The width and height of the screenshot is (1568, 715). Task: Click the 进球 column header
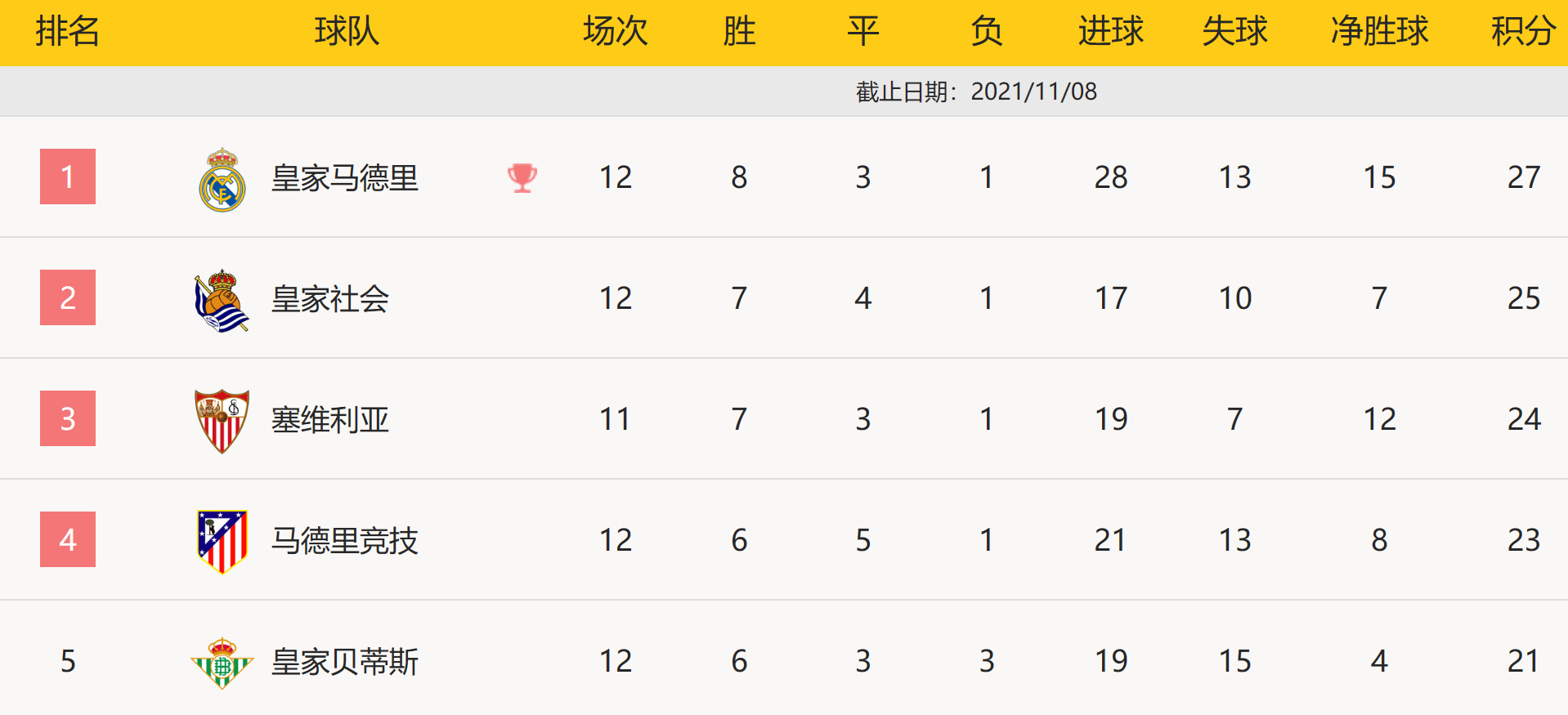pos(1110,32)
